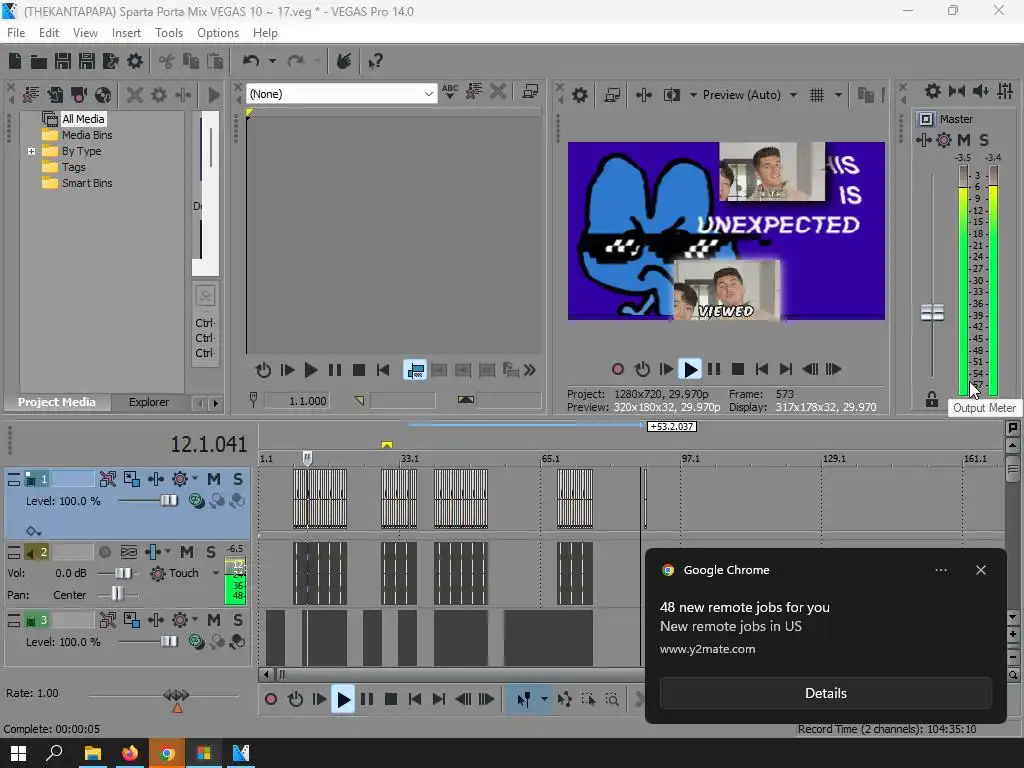Open split screen view dropdown arrow
Viewport: 1024px width, 768px height.
[693, 95]
